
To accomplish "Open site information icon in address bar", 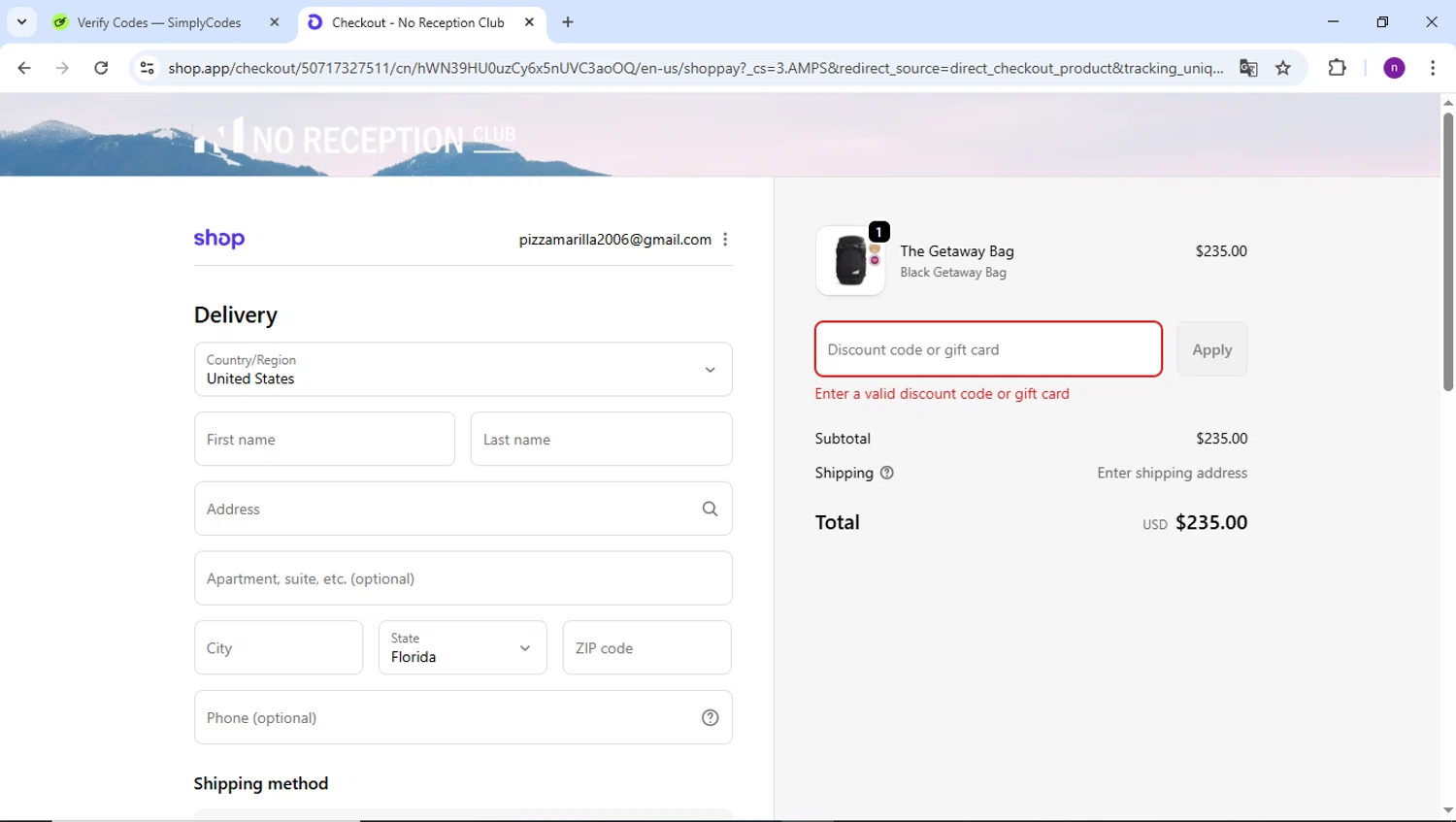I will tap(147, 68).
